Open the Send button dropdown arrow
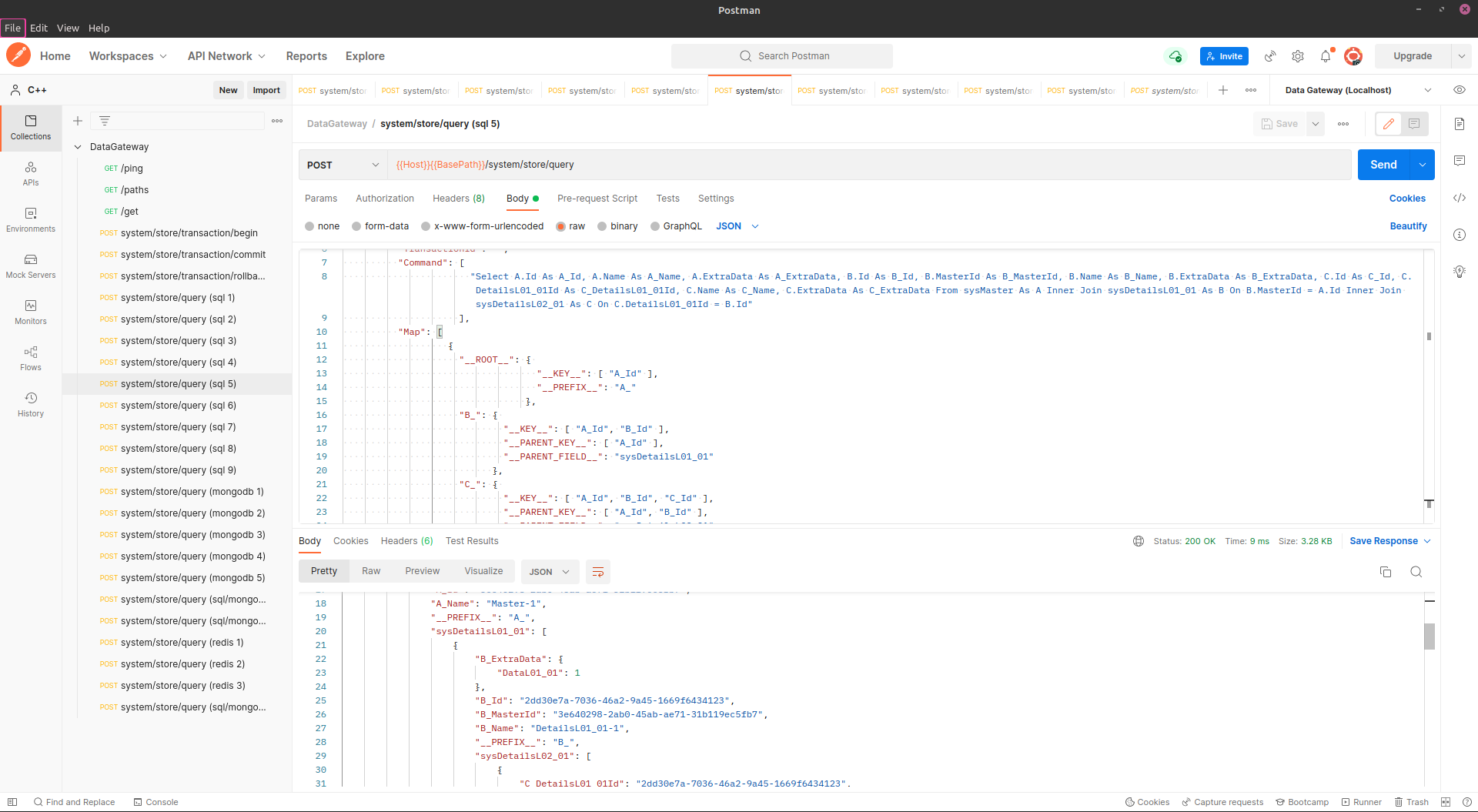 [x=1423, y=165]
